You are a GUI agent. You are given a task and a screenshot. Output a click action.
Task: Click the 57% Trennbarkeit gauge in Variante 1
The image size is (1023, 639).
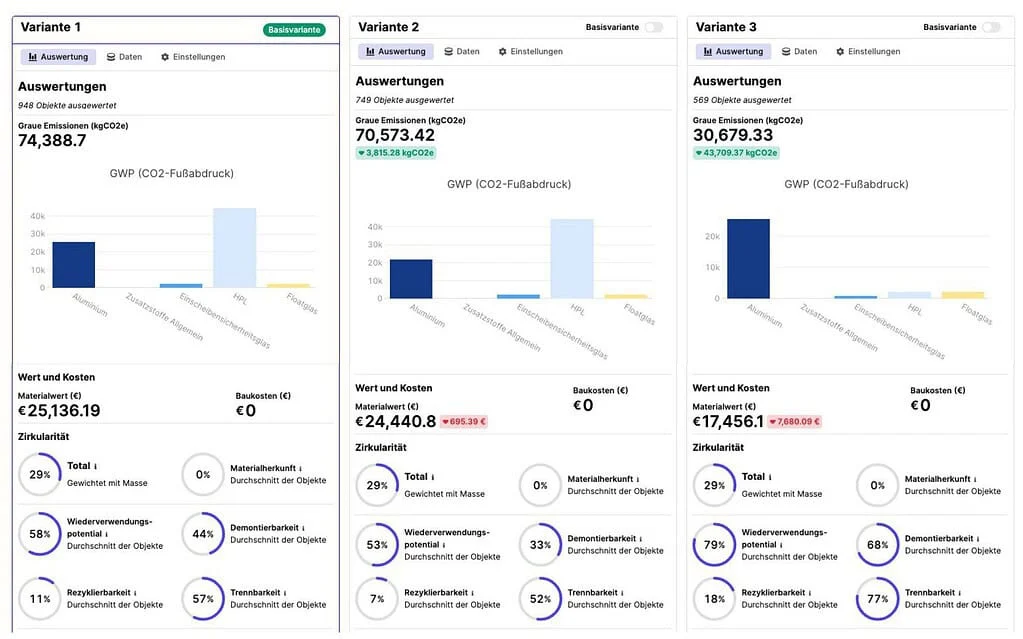[203, 599]
